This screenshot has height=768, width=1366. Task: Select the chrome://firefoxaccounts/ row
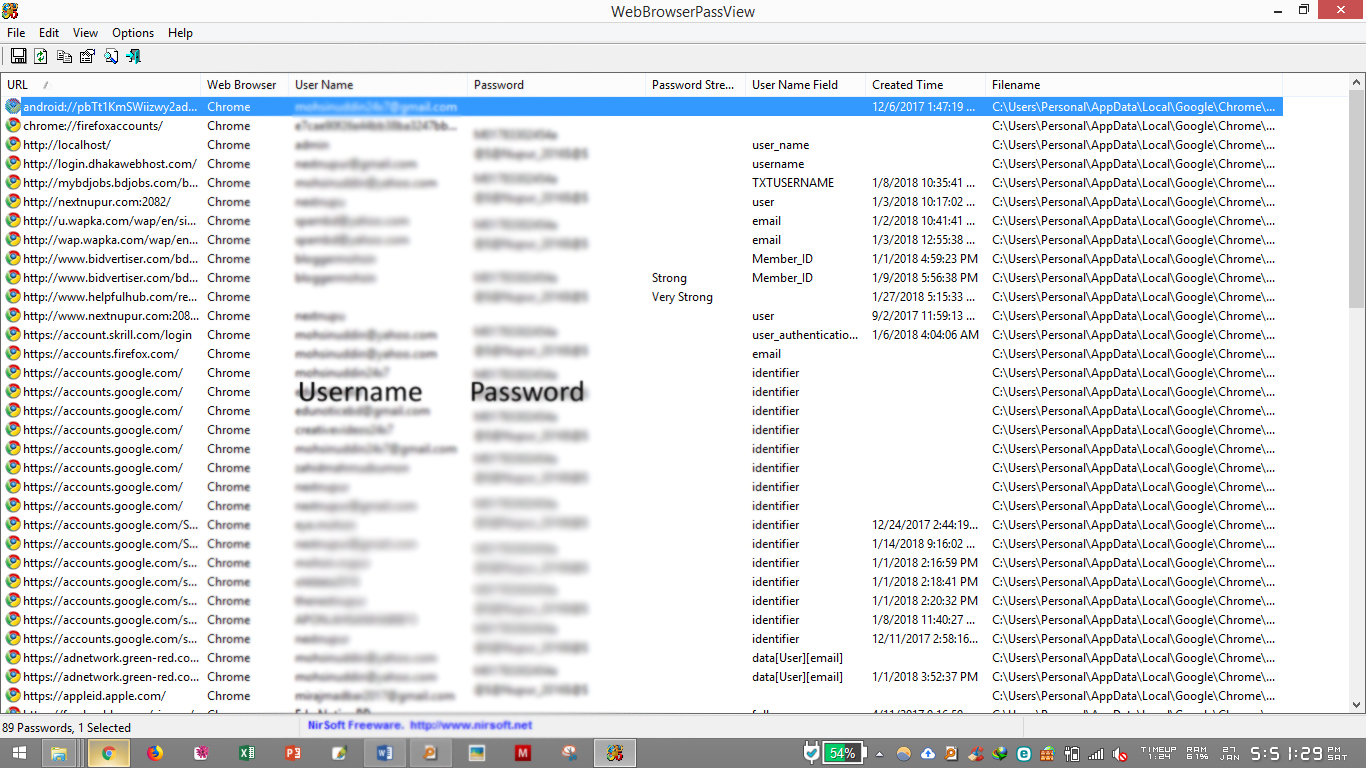[642, 126]
